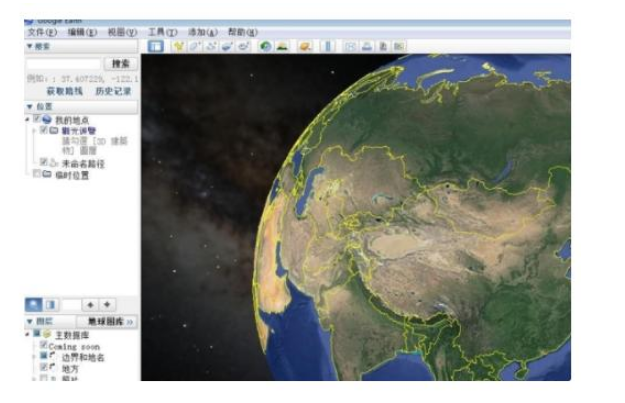Click the 搜索 search button
The width and height of the screenshot is (625, 403).
pos(121,64)
